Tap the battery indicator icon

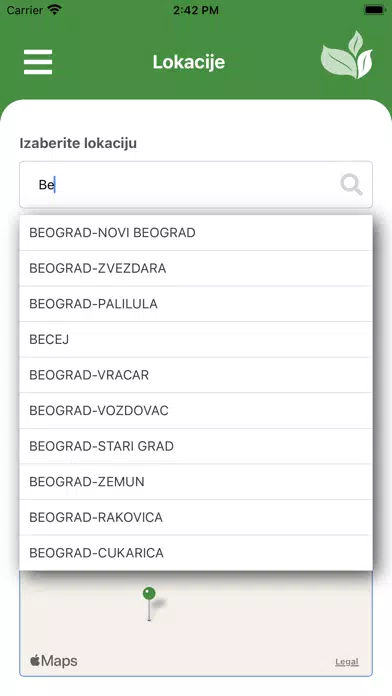375,10
